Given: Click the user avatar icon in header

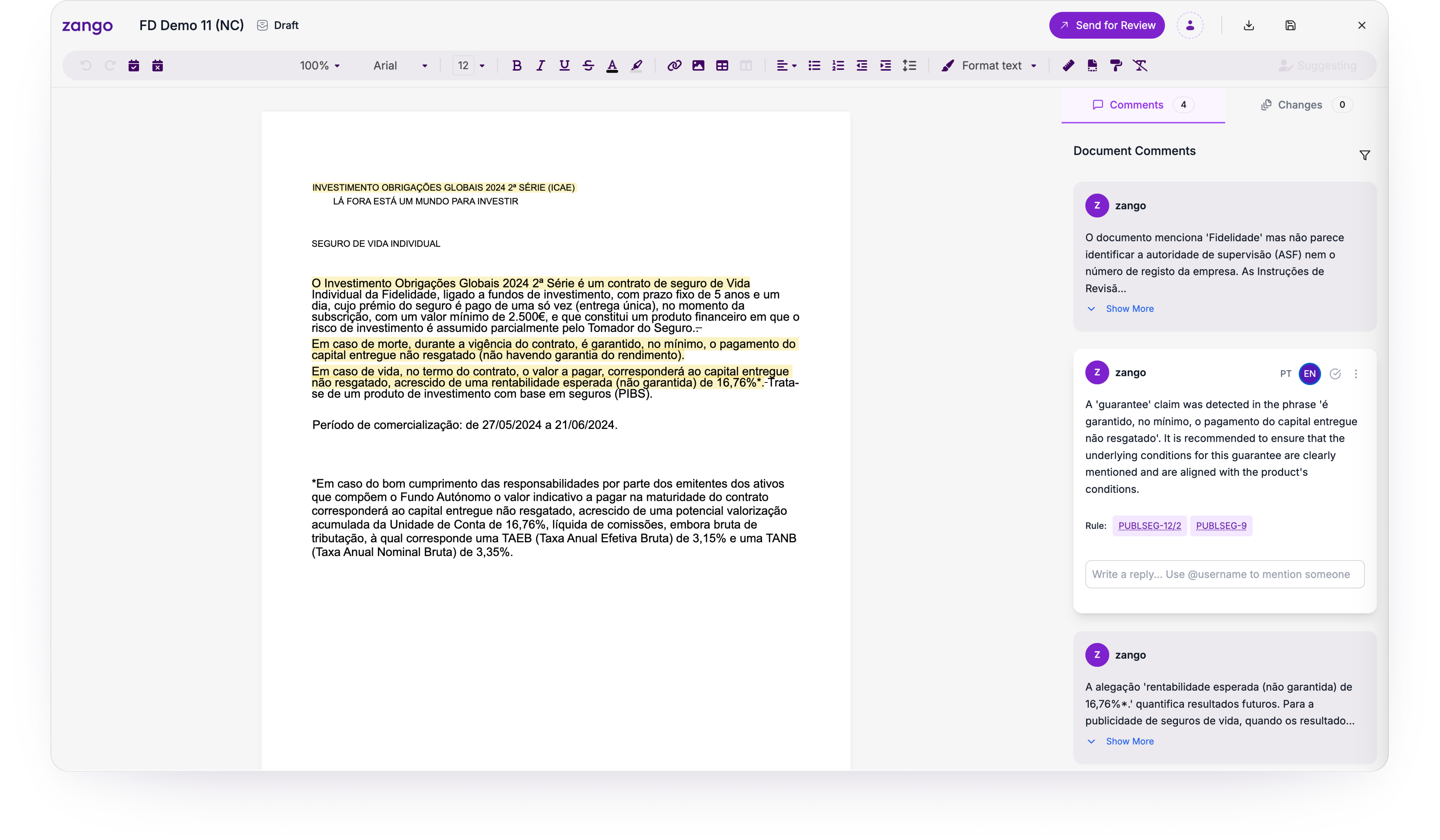Looking at the screenshot, I should [x=1190, y=25].
